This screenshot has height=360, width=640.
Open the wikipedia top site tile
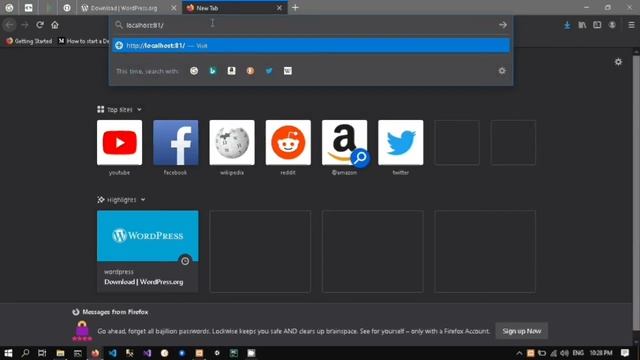232,142
